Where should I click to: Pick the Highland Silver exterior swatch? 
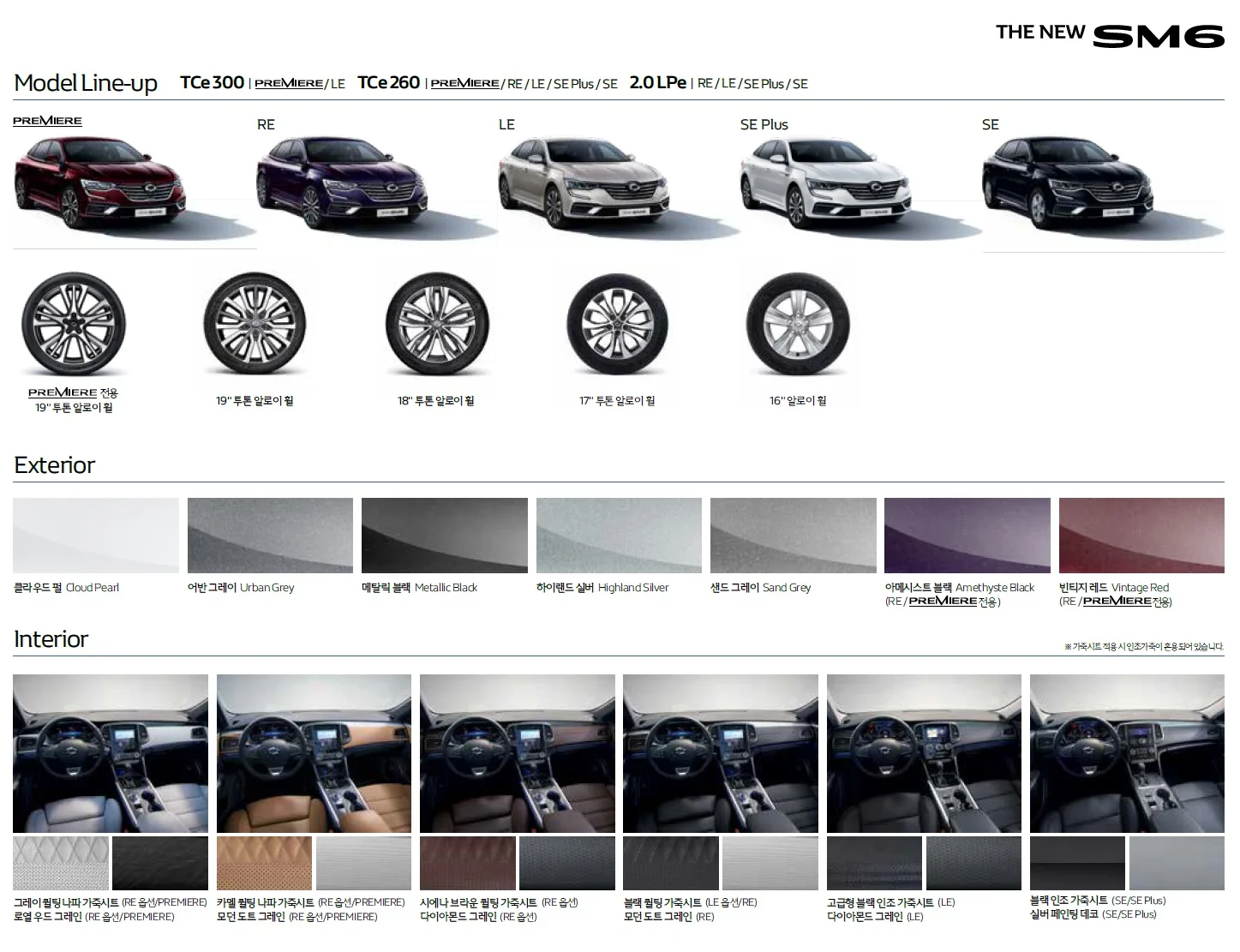(619, 536)
